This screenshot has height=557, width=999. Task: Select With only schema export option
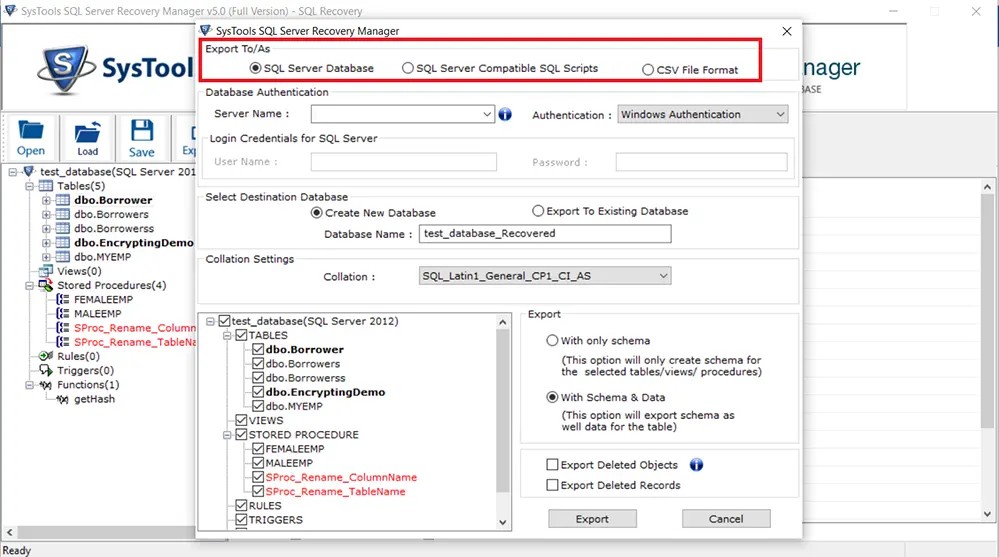click(552, 340)
